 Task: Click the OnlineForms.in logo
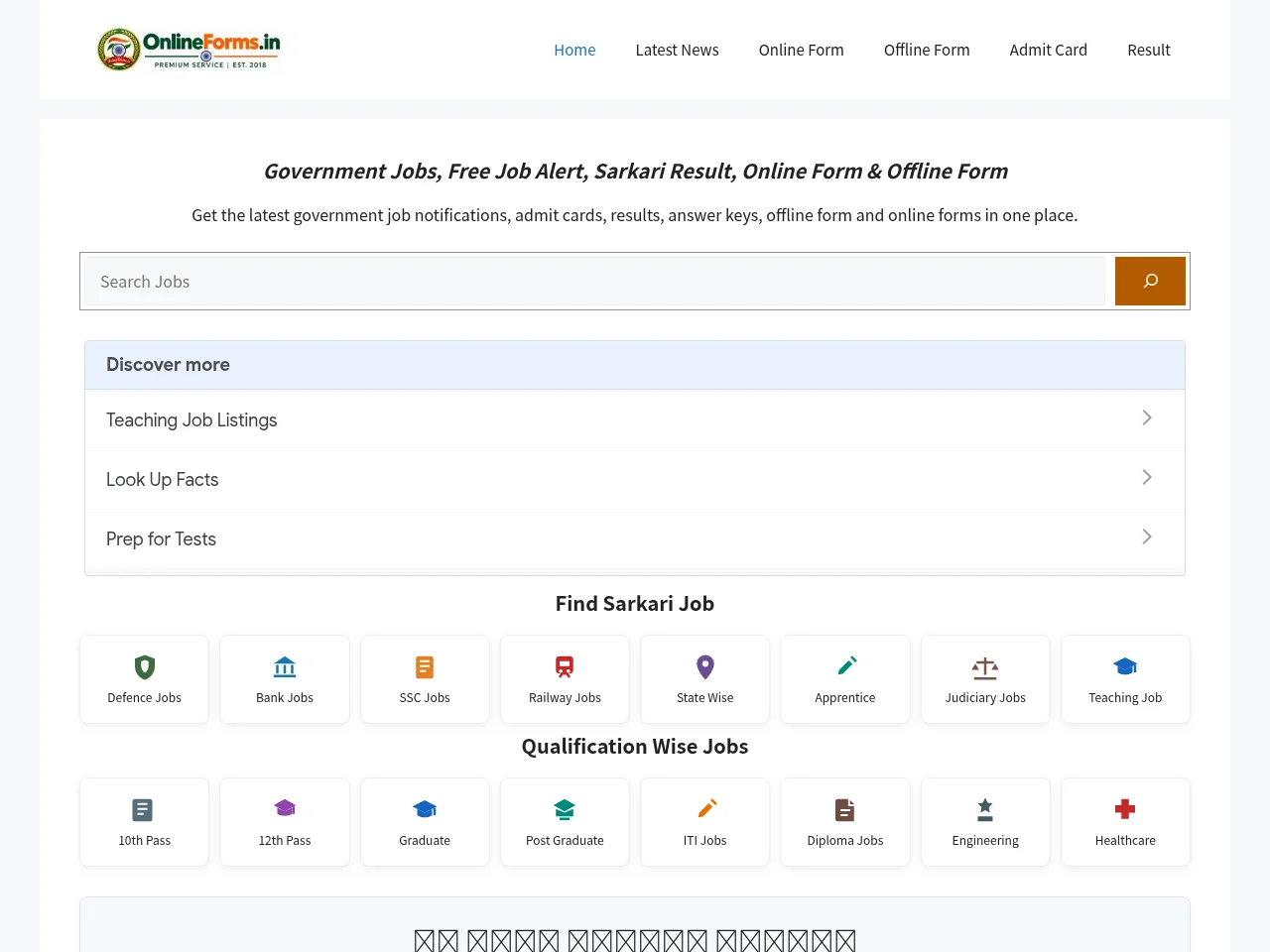189,50
